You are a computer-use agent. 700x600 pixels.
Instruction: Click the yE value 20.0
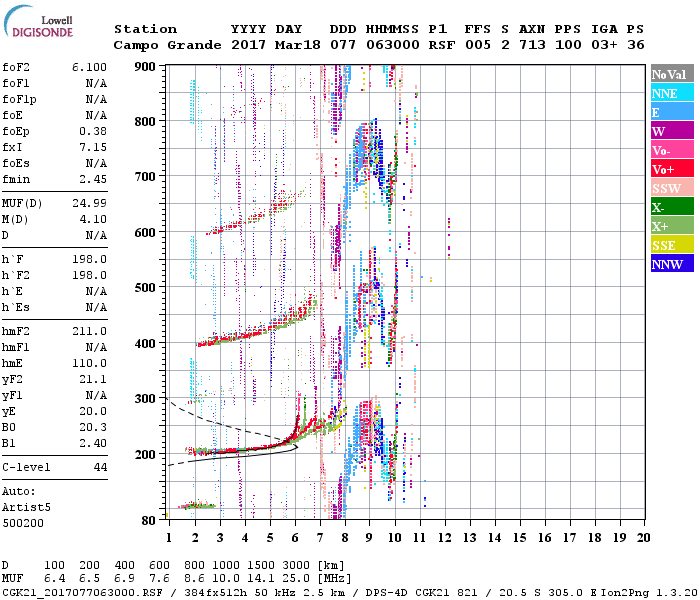click(93, 411)
